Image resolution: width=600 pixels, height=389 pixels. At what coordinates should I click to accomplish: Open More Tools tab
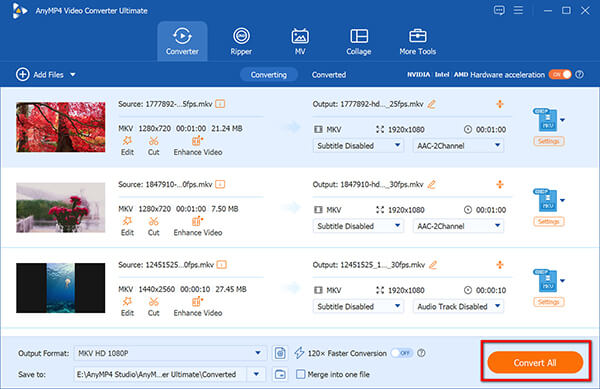coord(417,41)
